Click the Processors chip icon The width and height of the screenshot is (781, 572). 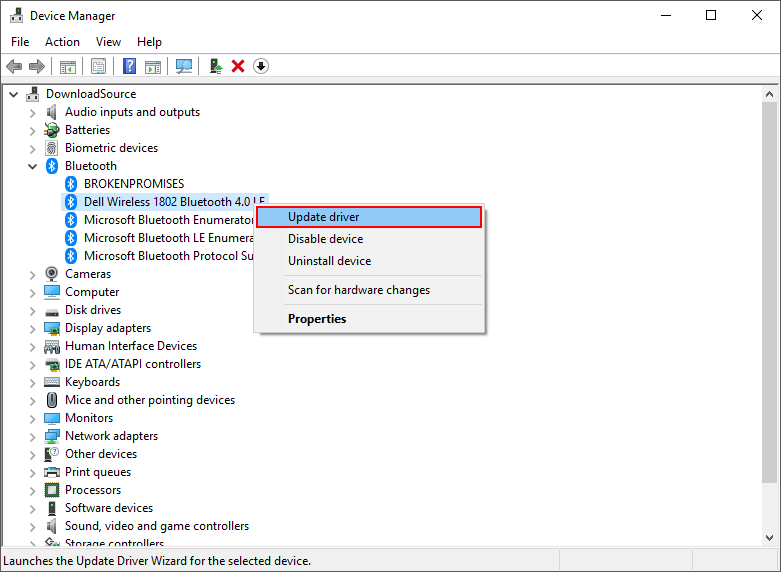click(x=52, y=490)
